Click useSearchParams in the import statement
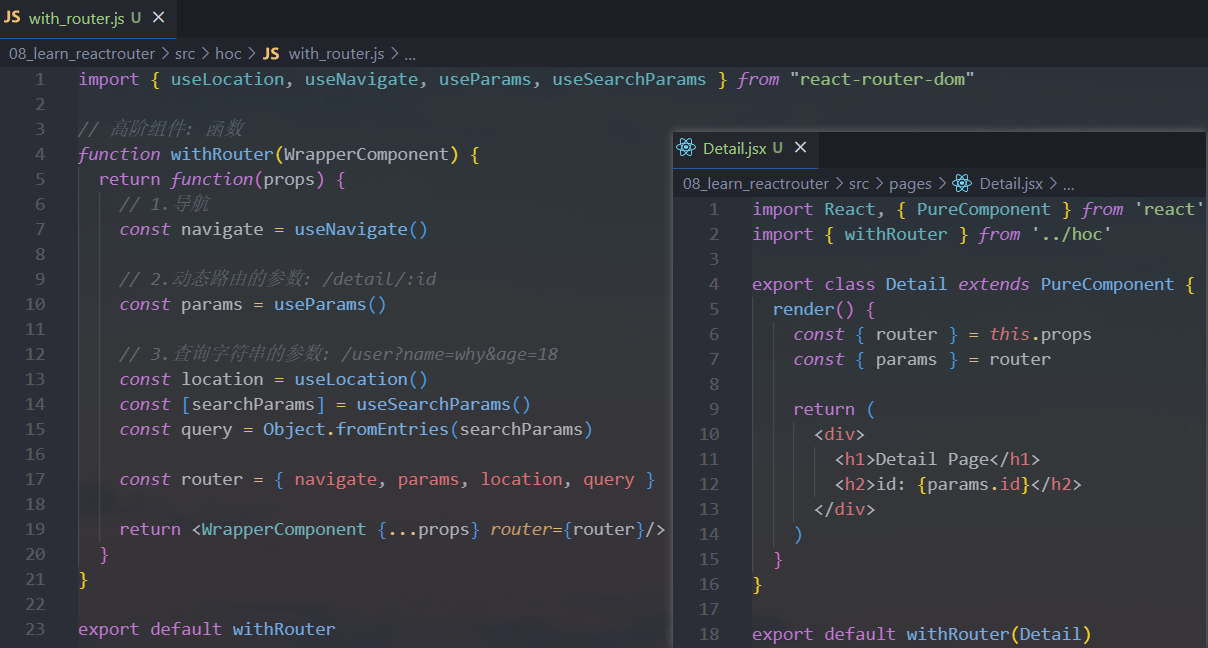This screenshot has height=648, width=1208. coord(629,79)
